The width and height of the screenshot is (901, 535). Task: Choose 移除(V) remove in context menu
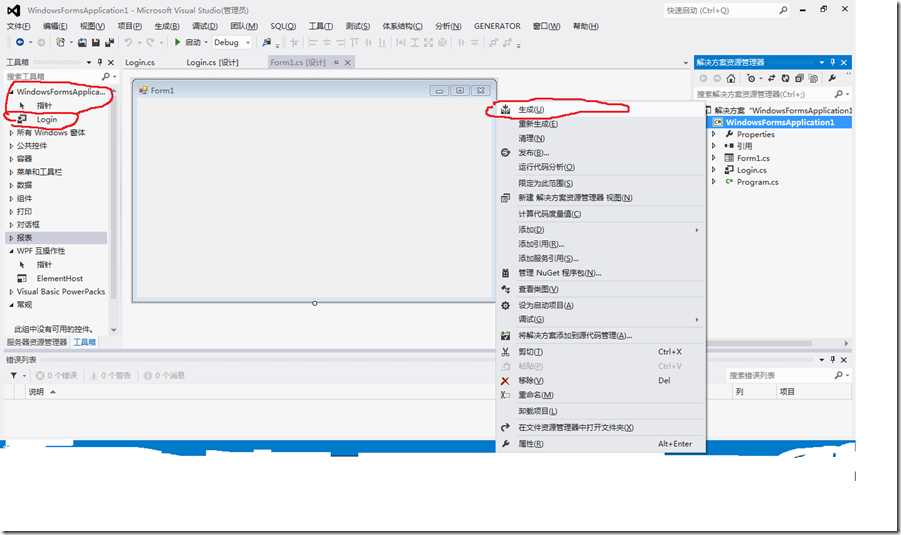coord(600,380)
